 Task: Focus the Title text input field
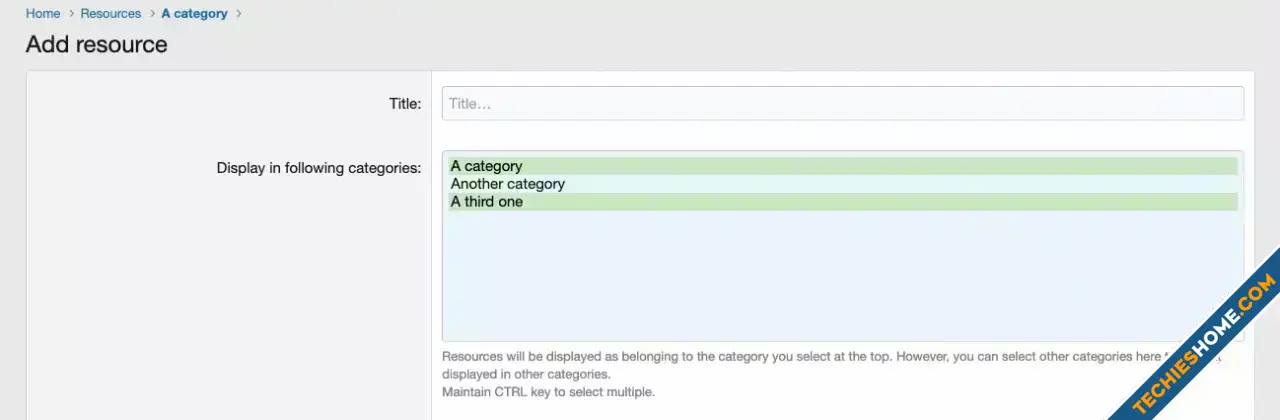point(843,103)
